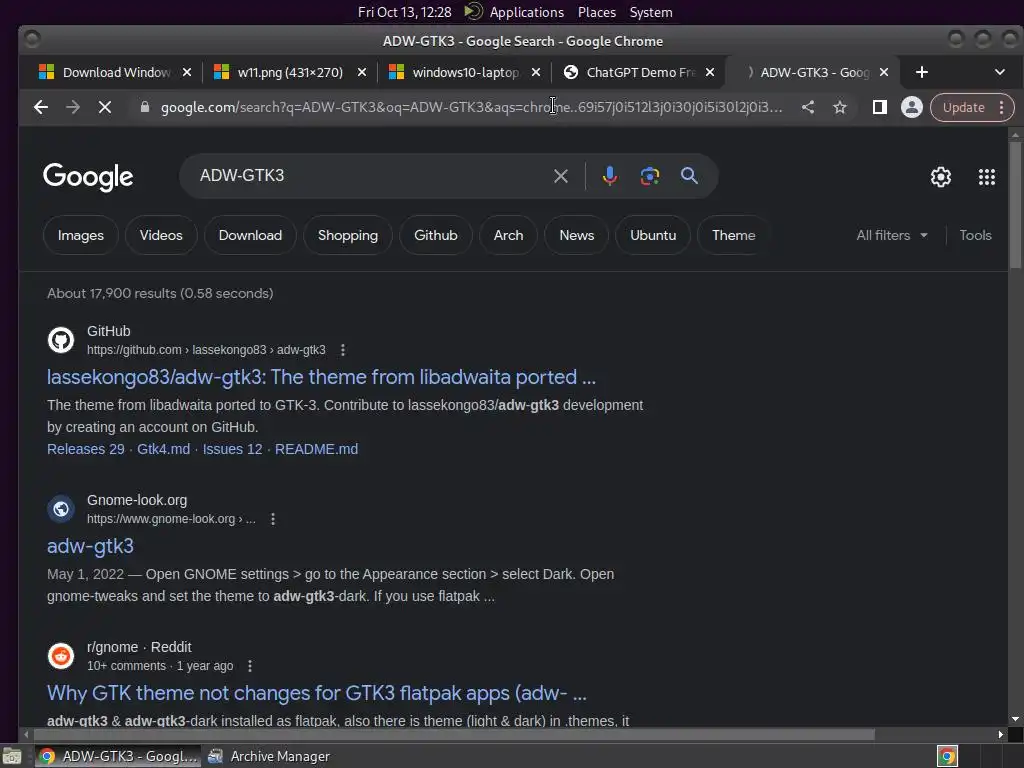1024x768 pixels.
Task: Select the Download filter chip
Action: pos(250,235)
